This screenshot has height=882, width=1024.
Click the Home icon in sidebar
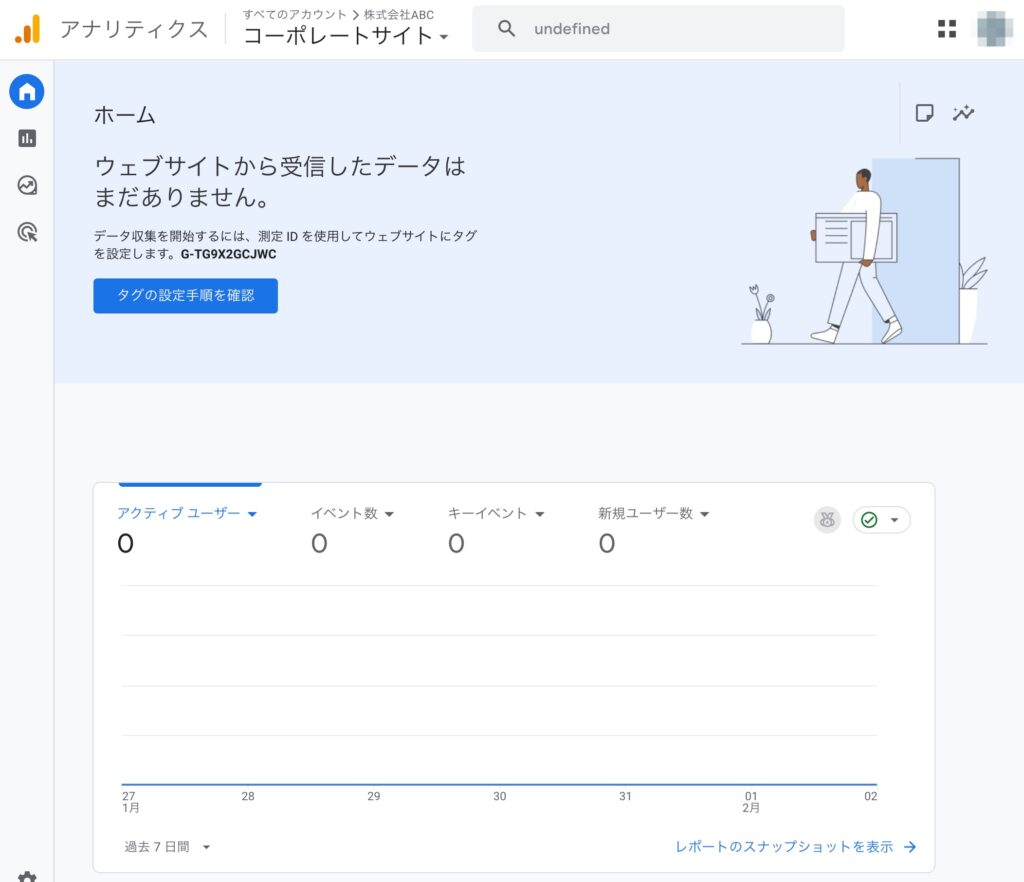coord(27,92)
